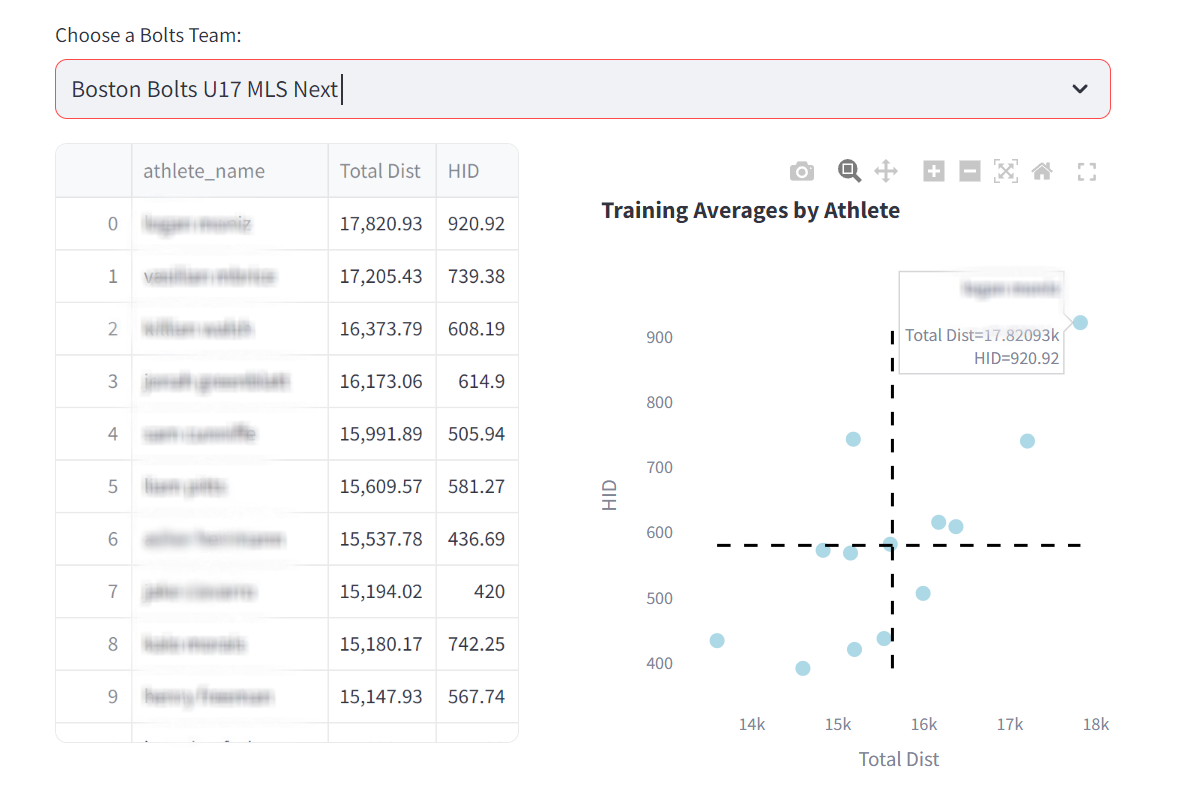Zoom out on the scatter plot

968,170
